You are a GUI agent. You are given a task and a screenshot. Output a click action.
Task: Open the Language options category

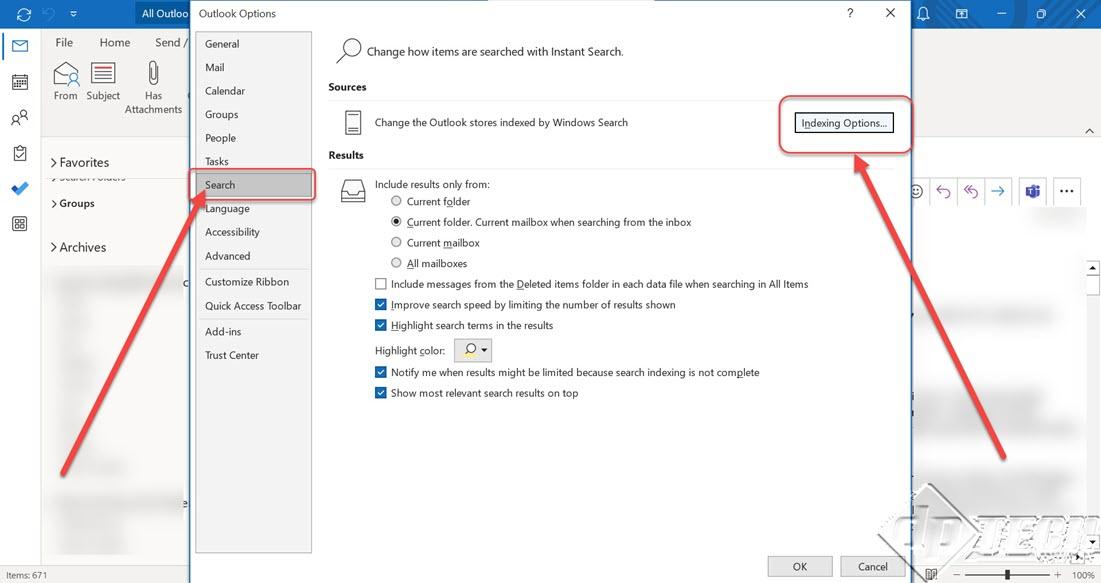tap(253, 209)
